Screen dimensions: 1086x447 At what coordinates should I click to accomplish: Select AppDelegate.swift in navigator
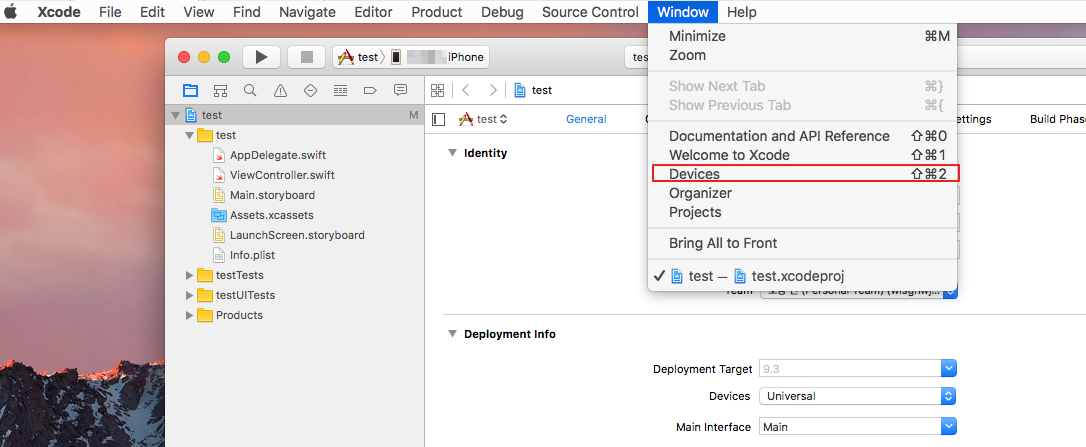[277, 155]
